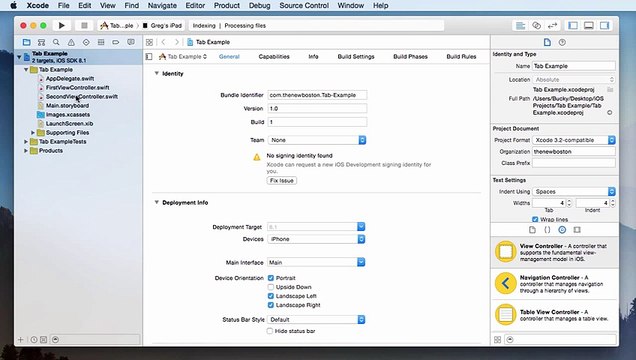Open the Build Rules tab
The width and height of the screenshot is (636, 360).
[462, 57]
